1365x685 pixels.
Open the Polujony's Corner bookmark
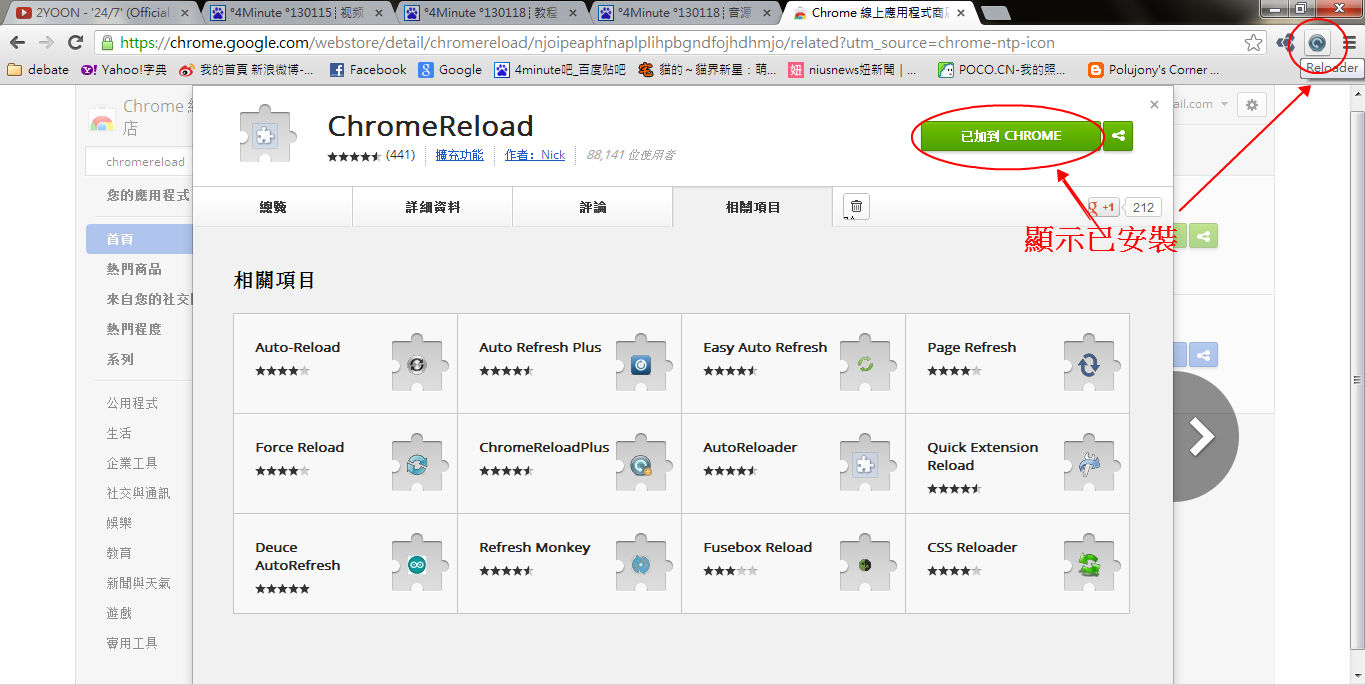[1154, 70]
